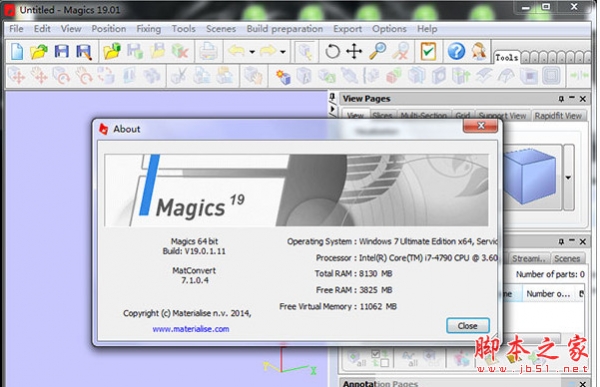Expand the side panel arrow left of View Pages

[333, 109]
